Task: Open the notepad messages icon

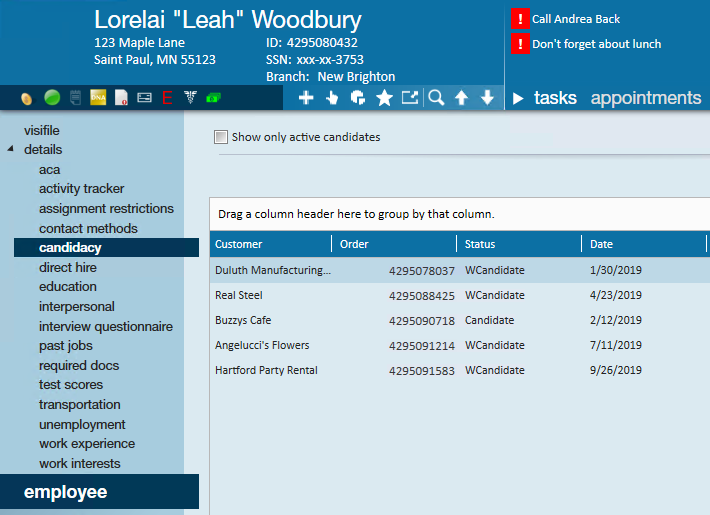Action: [x=76, y=97]
